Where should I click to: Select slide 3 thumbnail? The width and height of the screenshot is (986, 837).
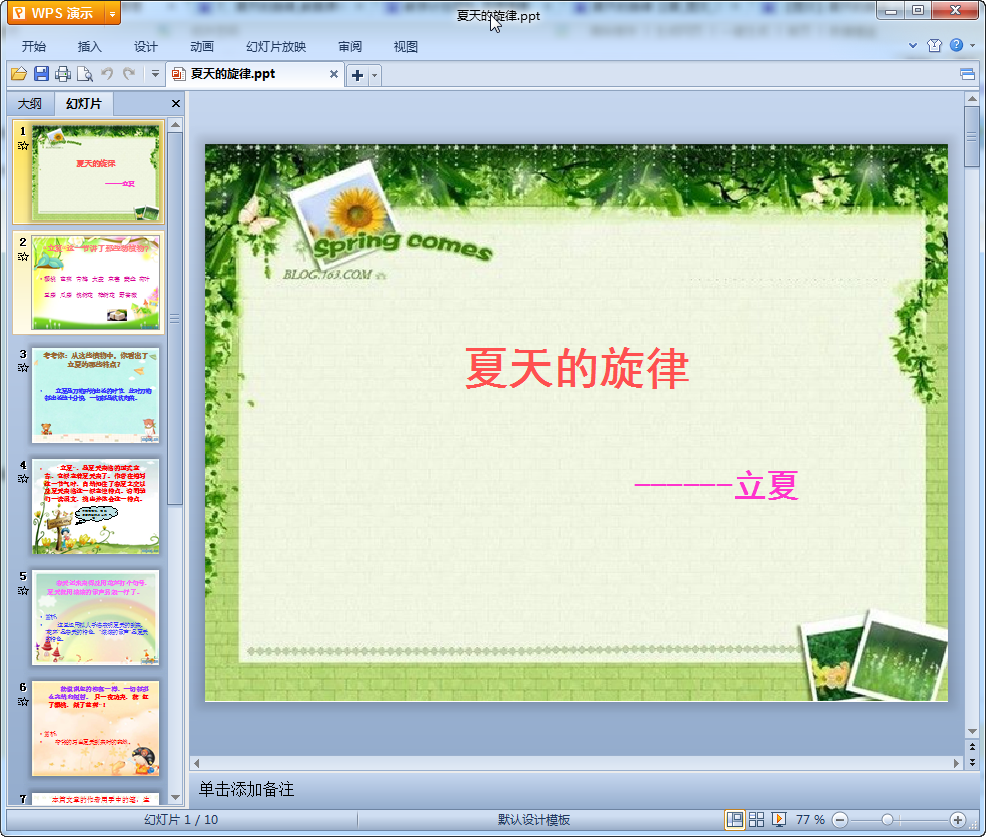pyautogui.click(x=96, y=395)
